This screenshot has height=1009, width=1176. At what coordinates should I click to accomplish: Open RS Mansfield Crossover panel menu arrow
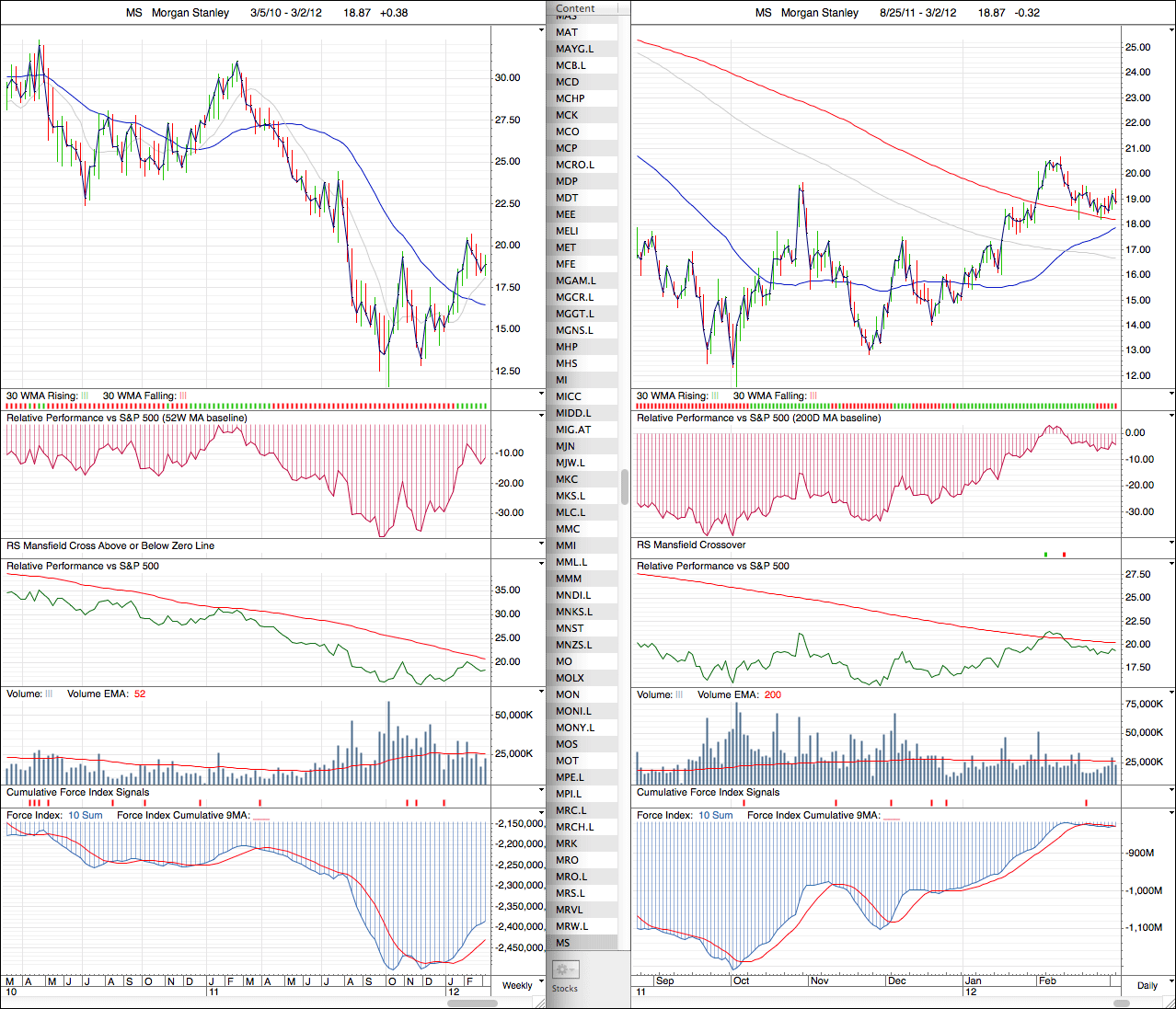click(x=1171, y=545)
